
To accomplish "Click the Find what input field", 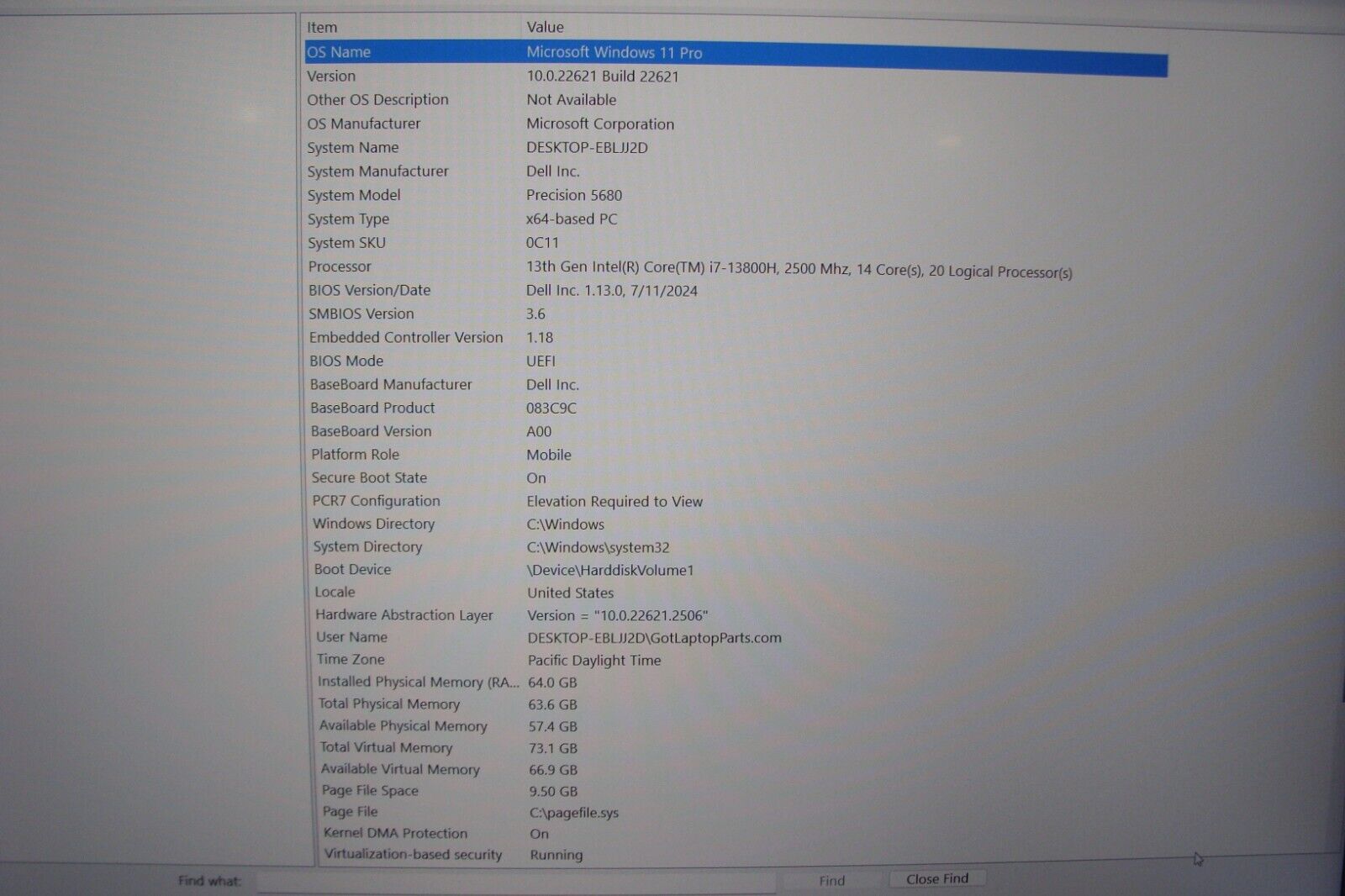I will (514, 882).
